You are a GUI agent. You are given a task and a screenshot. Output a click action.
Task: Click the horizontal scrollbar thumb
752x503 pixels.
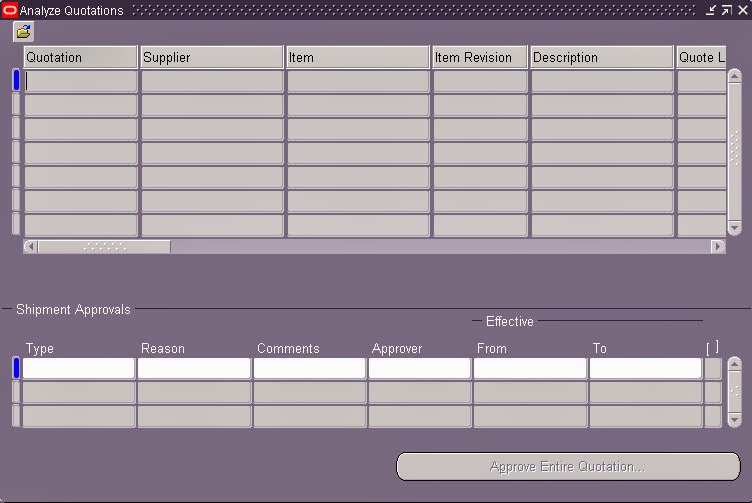[104, 246]
